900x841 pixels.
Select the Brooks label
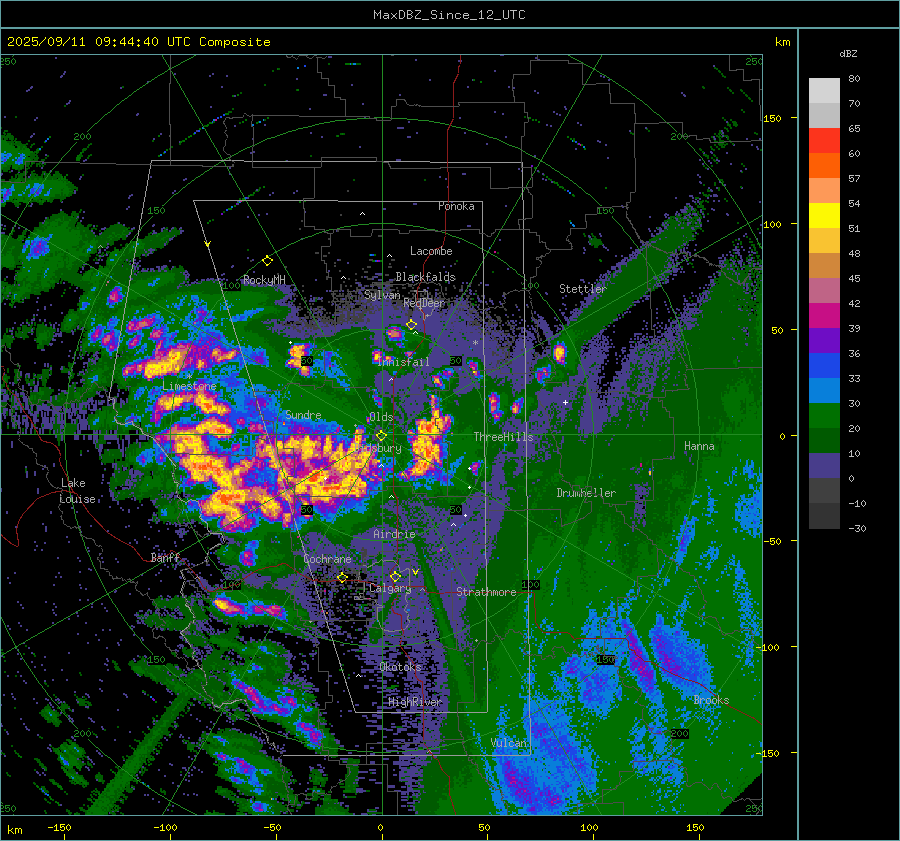[x=711, y=700]
